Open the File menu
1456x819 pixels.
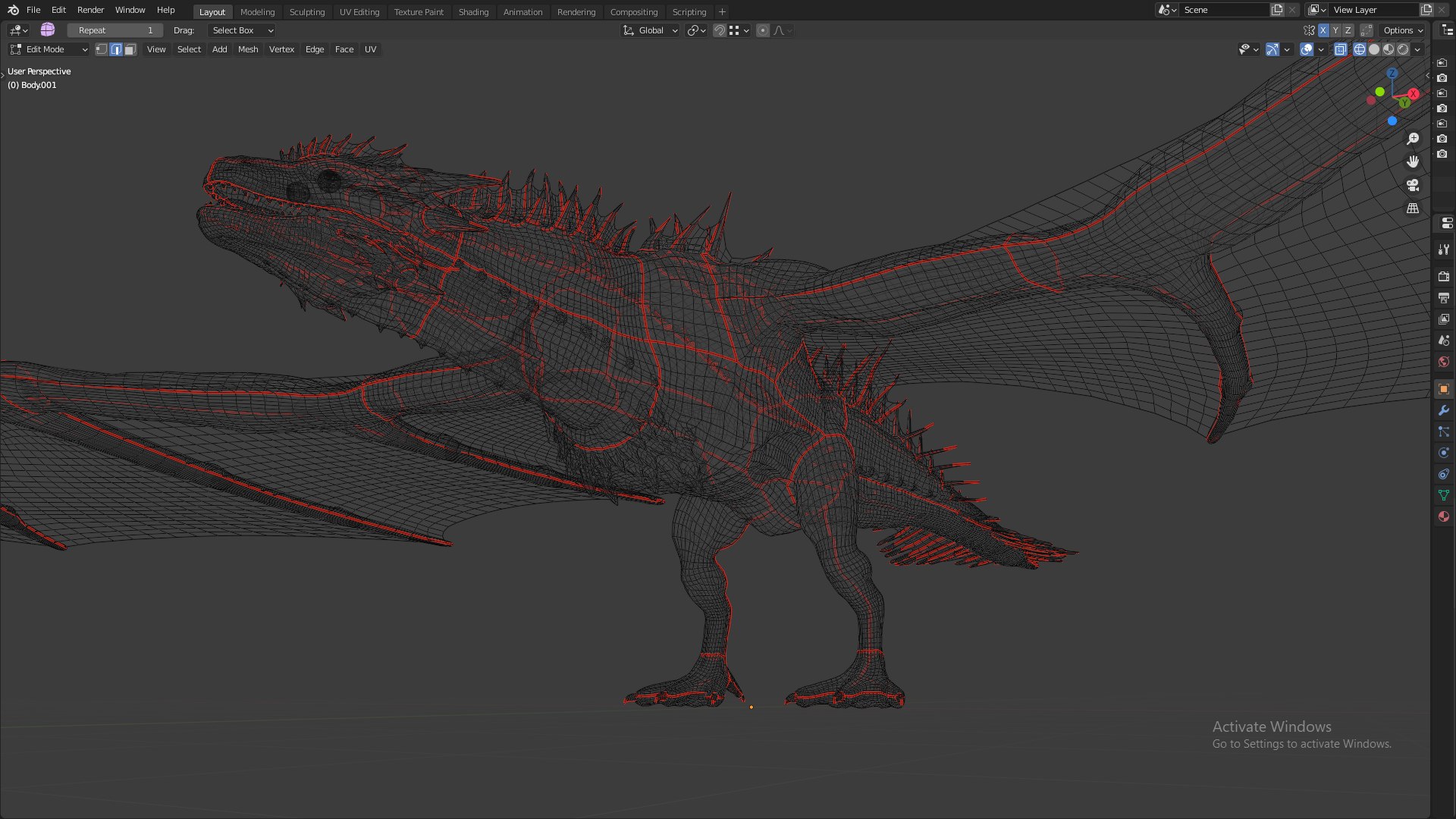pyautogui.click(x=33, y=10)
